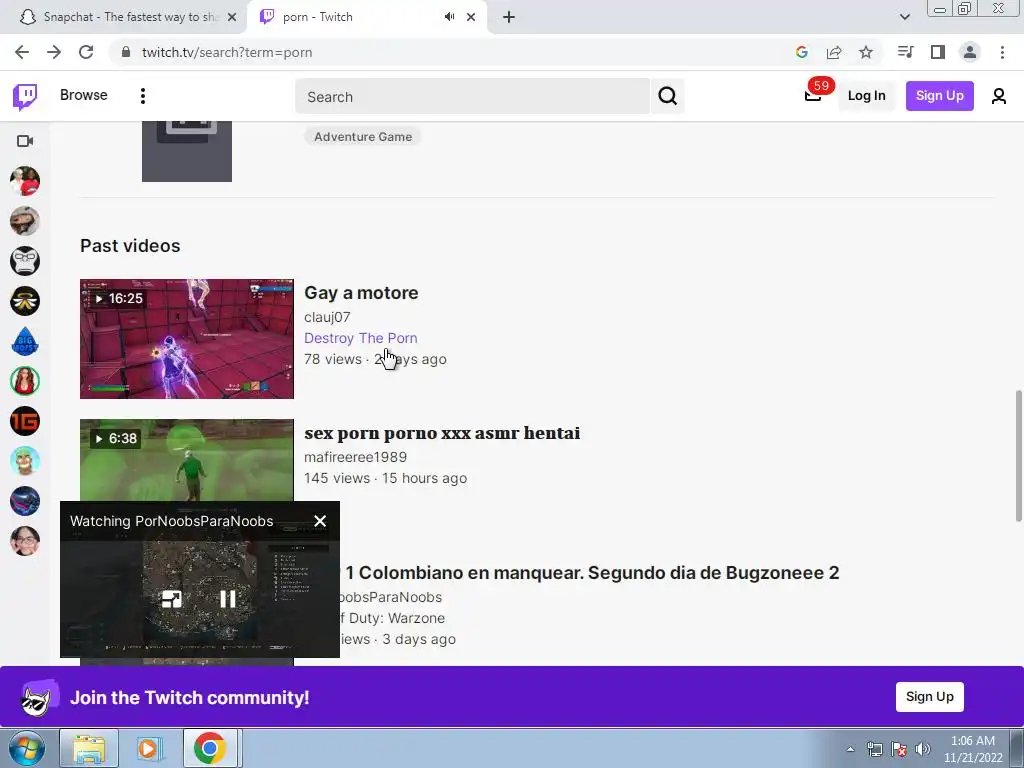Play the 6:38 video thumbnail
The height and width of the screenshot is (768, 1024).
pos(187,460)
